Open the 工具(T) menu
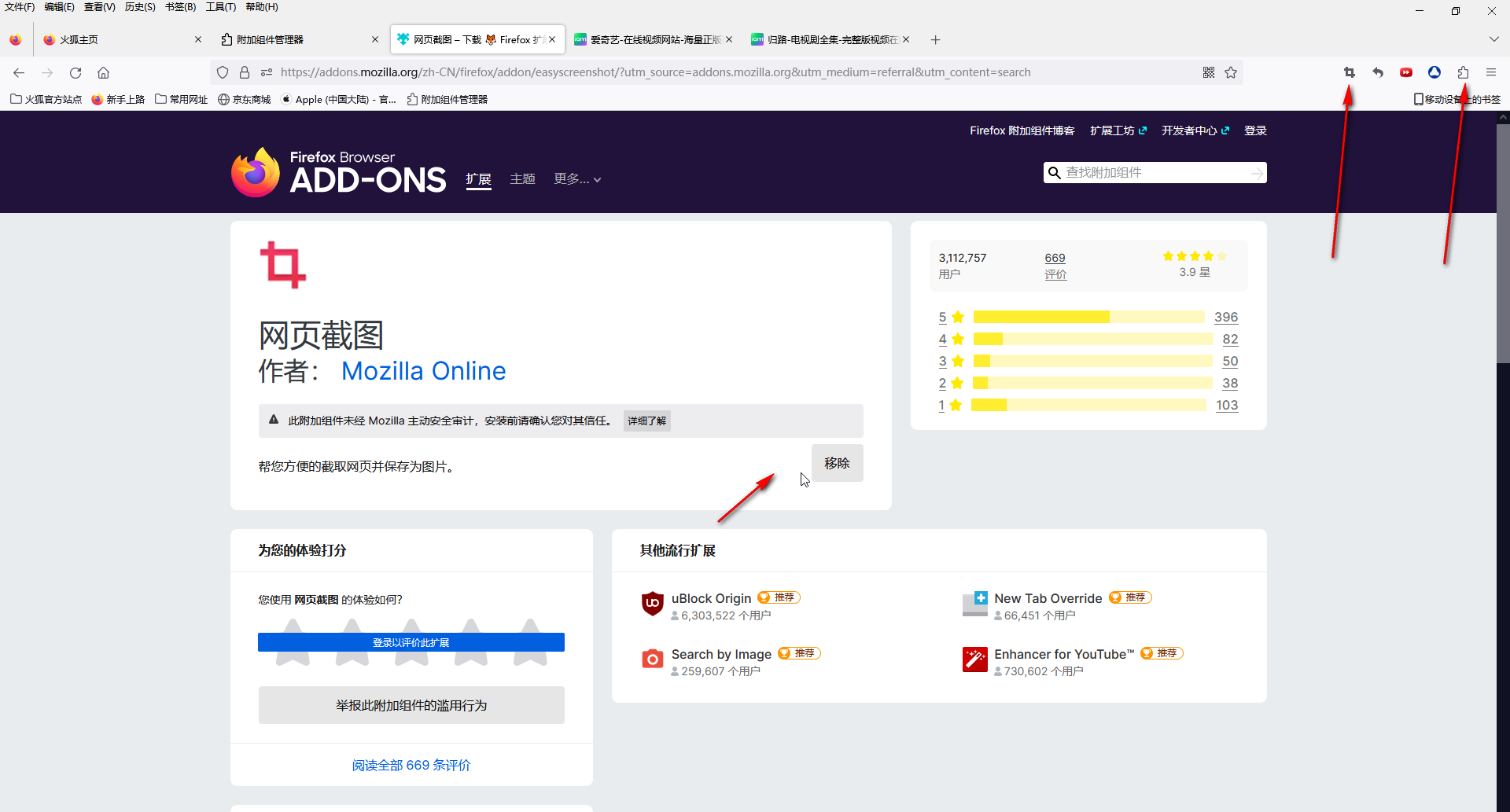 [220, 7]
